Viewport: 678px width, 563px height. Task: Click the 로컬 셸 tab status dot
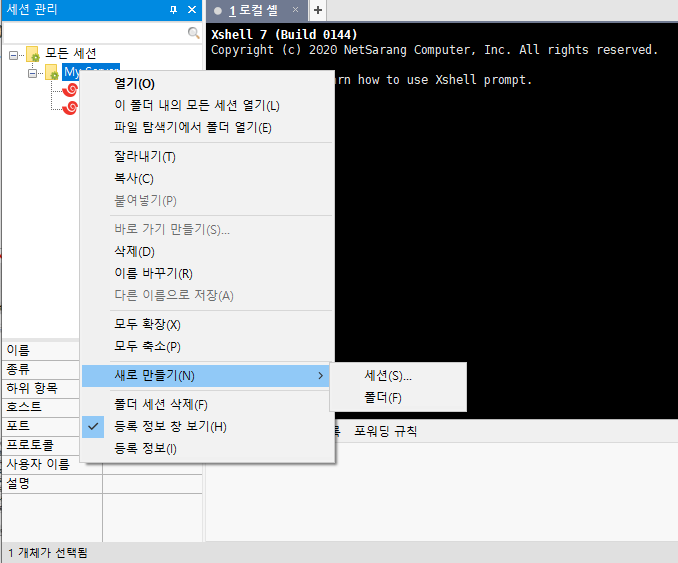tap(218, 11)
